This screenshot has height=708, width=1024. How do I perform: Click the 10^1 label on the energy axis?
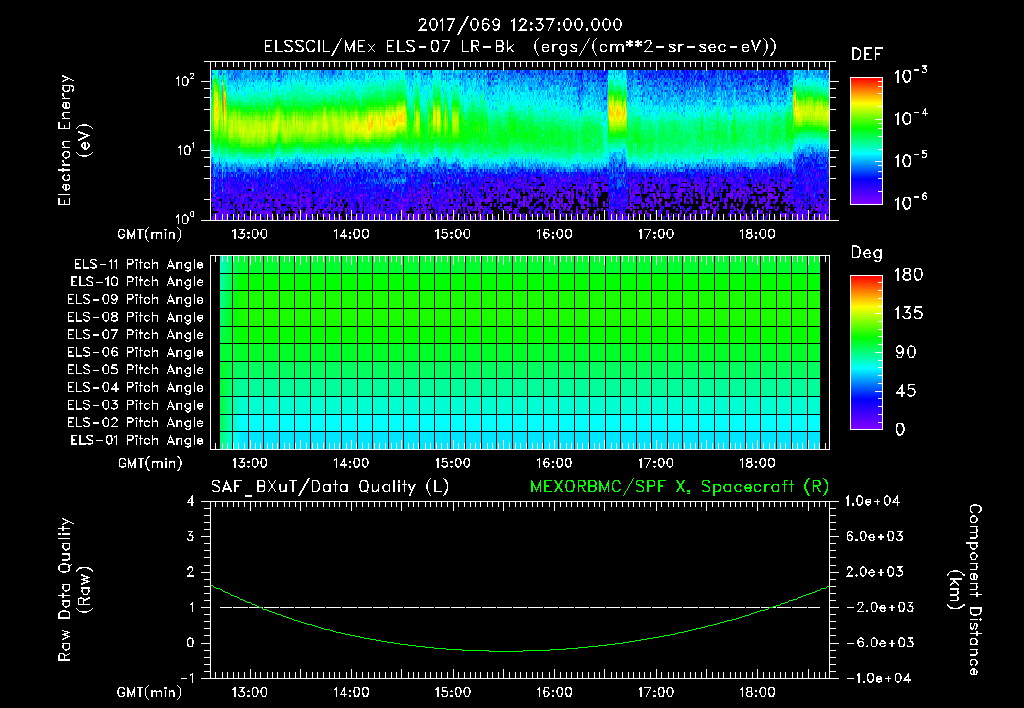click(x=185, y=150)
